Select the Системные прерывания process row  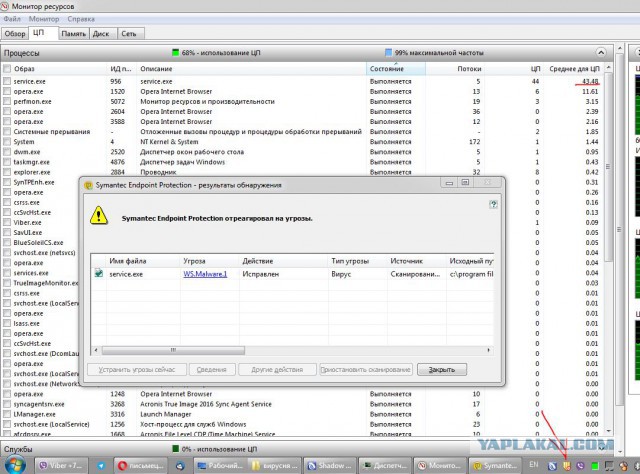(304, 131)
